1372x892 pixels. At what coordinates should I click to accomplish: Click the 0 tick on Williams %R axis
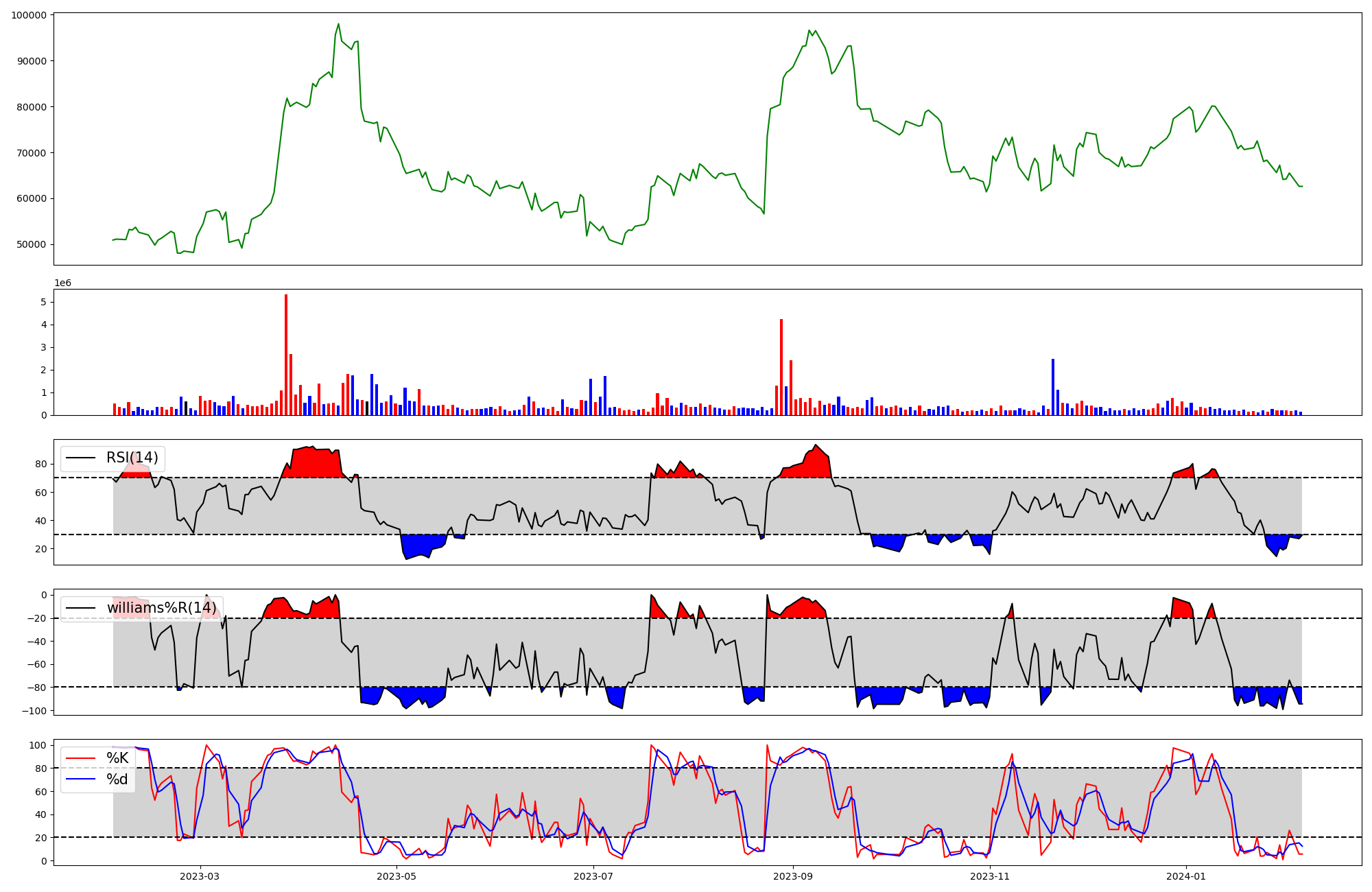(x=44, y=595)
